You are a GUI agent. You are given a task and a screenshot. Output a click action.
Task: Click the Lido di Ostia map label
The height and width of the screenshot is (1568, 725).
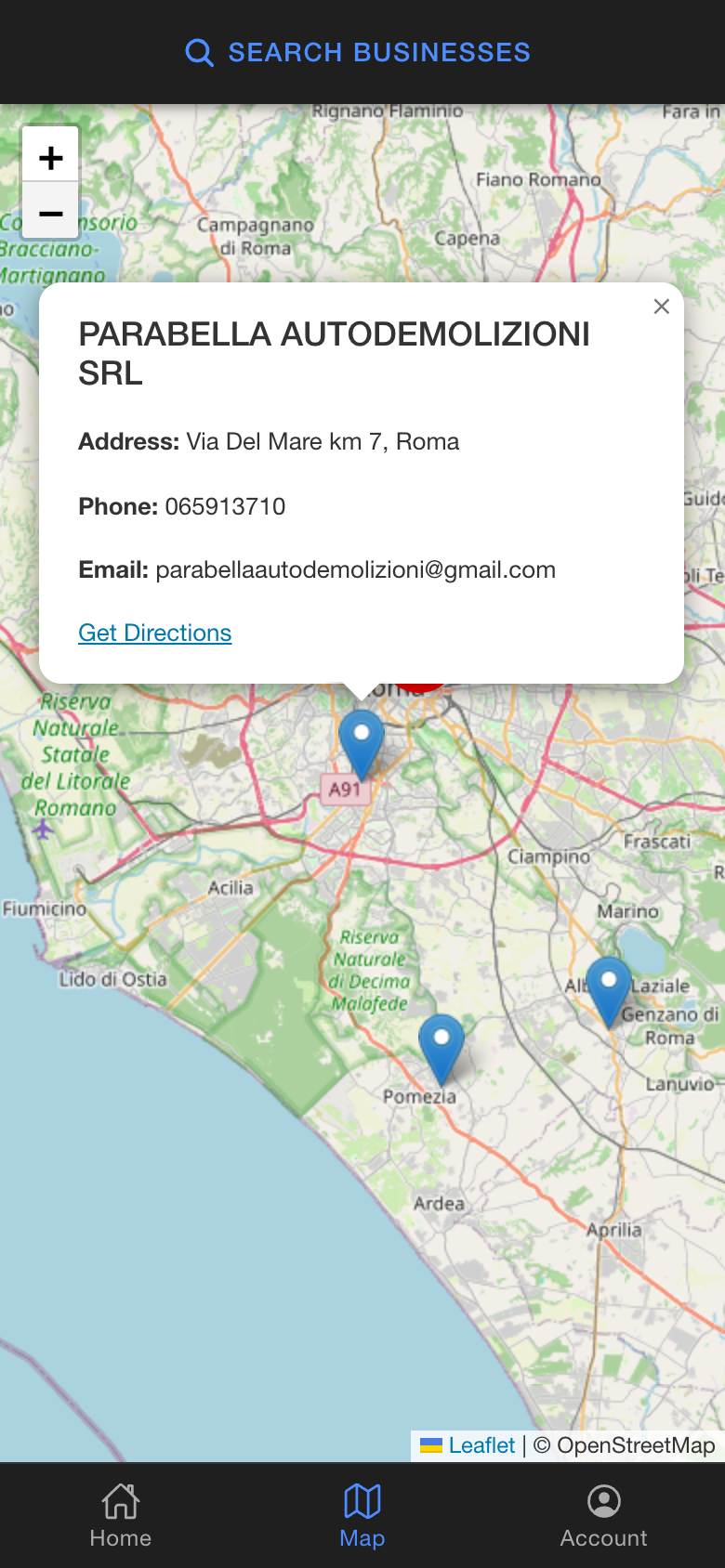point(113,979)
